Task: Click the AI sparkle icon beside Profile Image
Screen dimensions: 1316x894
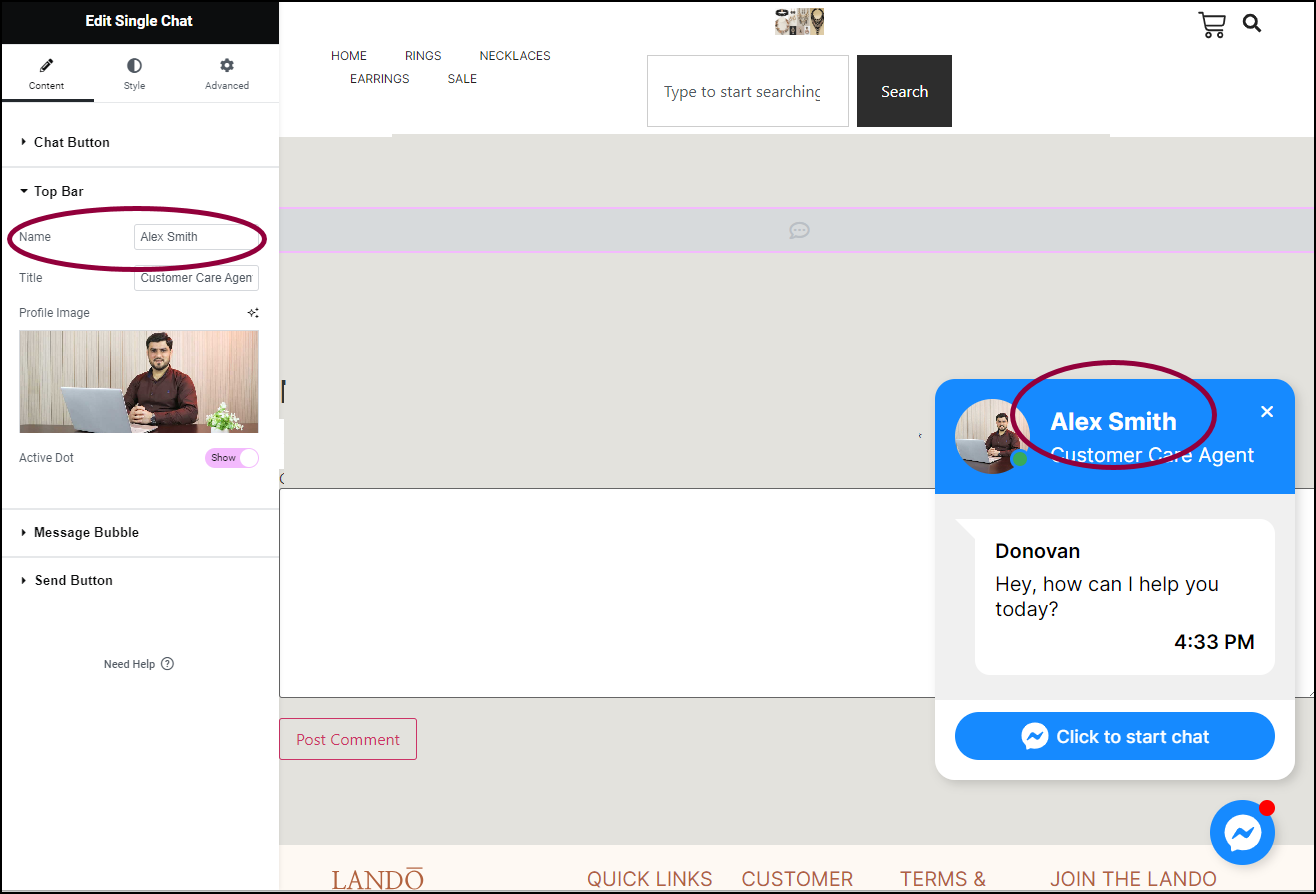Action: click(x=252, y=312)
